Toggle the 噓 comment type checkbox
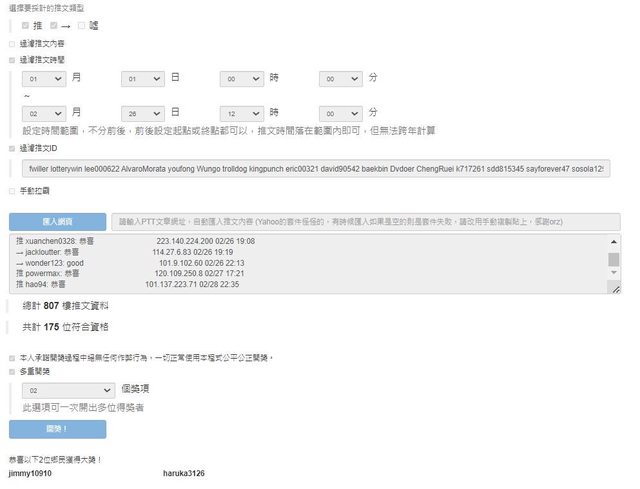Viewport: 640px width, 489px height. [x=81, y=25]
